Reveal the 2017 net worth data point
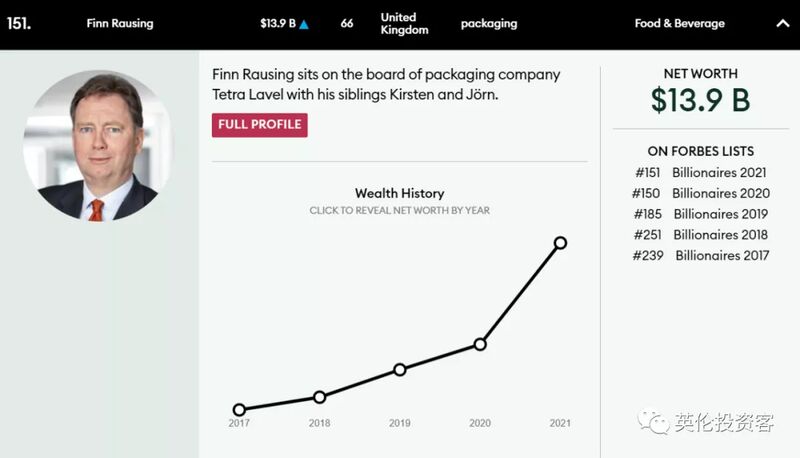Viewport: 800px width, 458px height. (239, 409)
